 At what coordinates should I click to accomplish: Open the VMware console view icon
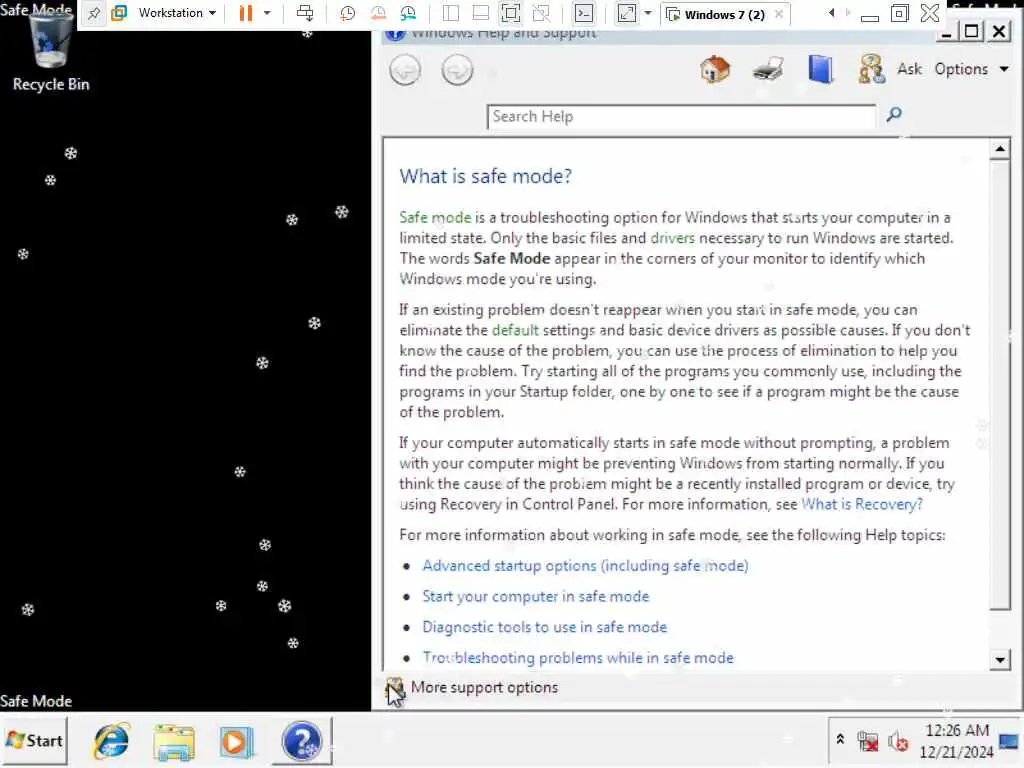(x=583, y=14)
